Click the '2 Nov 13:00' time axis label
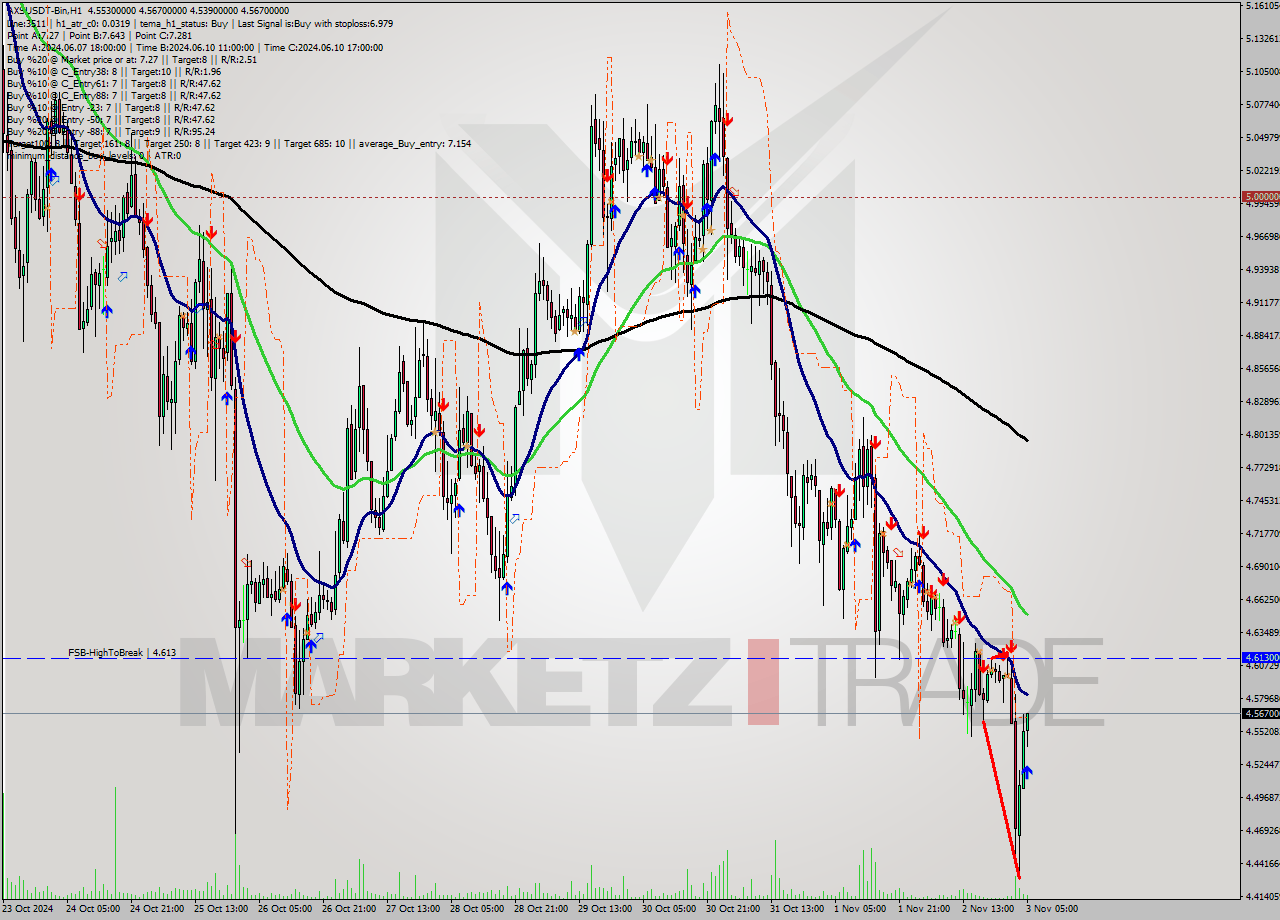Viewport: 1280px width, 920px height. coord(987,909)
